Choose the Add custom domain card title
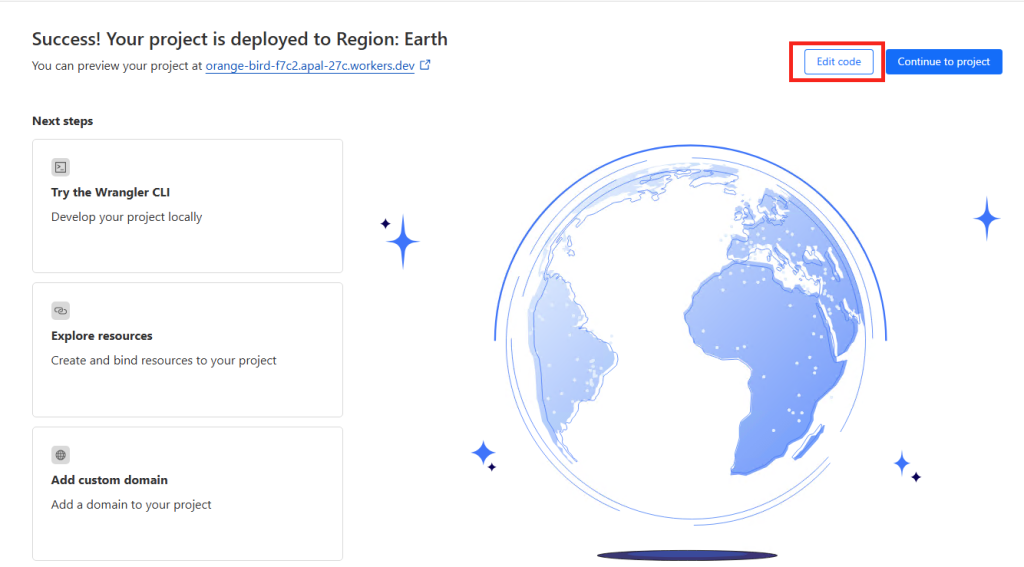1024x567 pixels. [109, 480]
